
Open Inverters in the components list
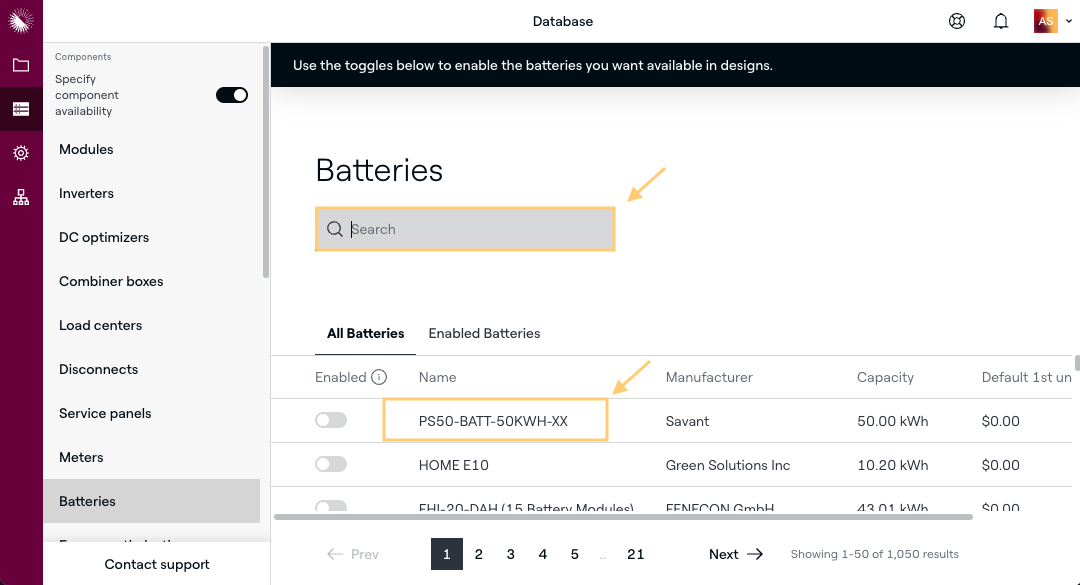tap(87, 193)
